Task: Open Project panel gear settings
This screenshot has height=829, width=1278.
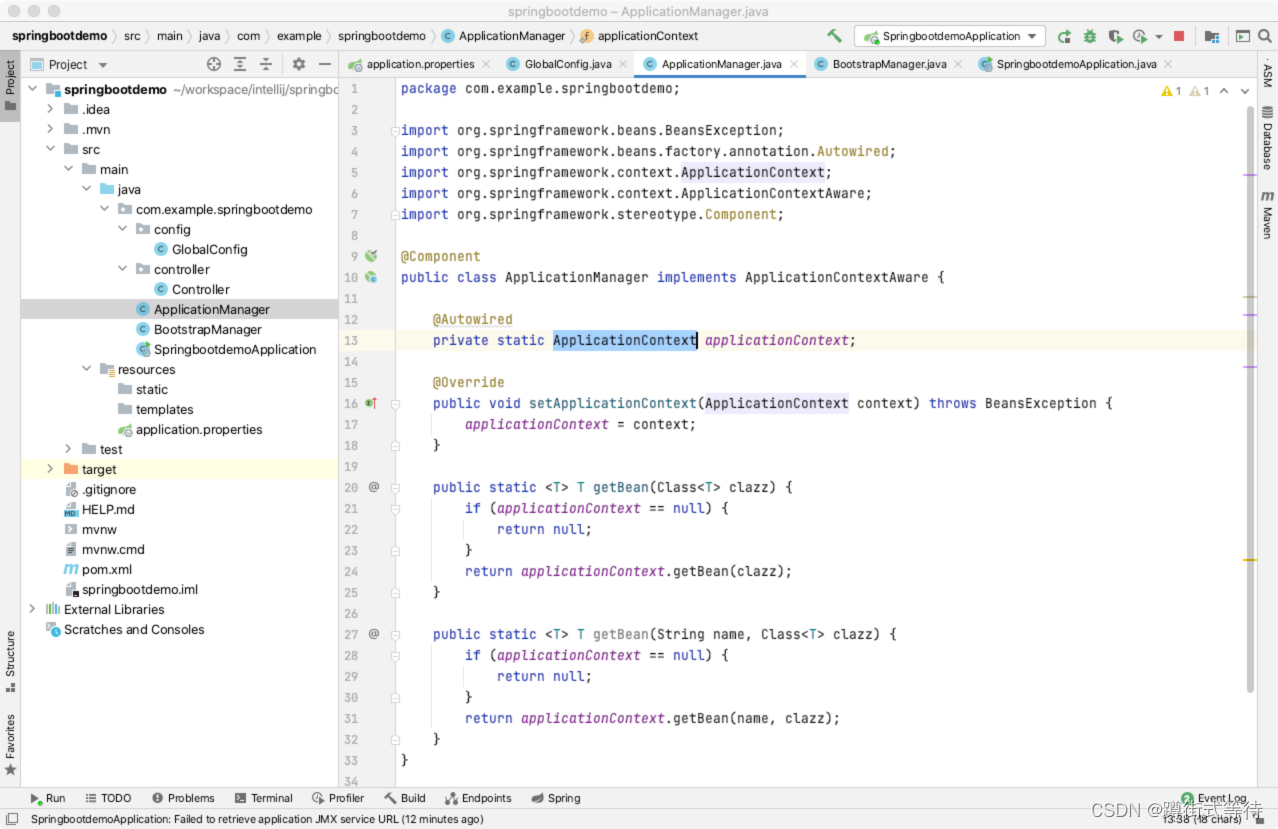Action: click(299, 64)
